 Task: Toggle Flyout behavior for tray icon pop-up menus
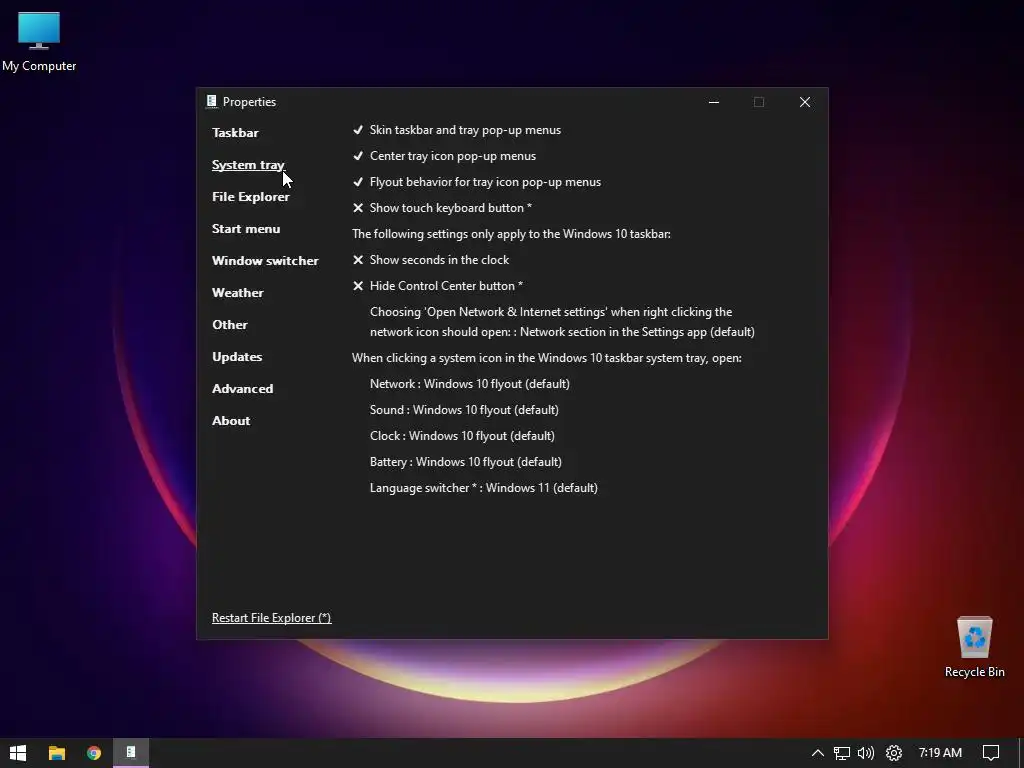pyautogui.click(x=477, y=182)
